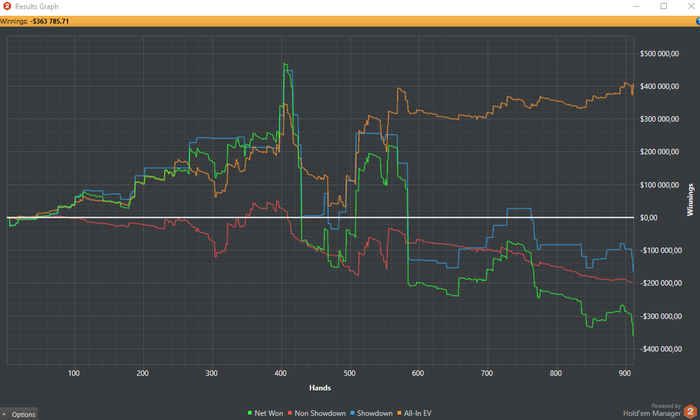
Task: Close the Results Graph window
Action: tap(691, 6)
